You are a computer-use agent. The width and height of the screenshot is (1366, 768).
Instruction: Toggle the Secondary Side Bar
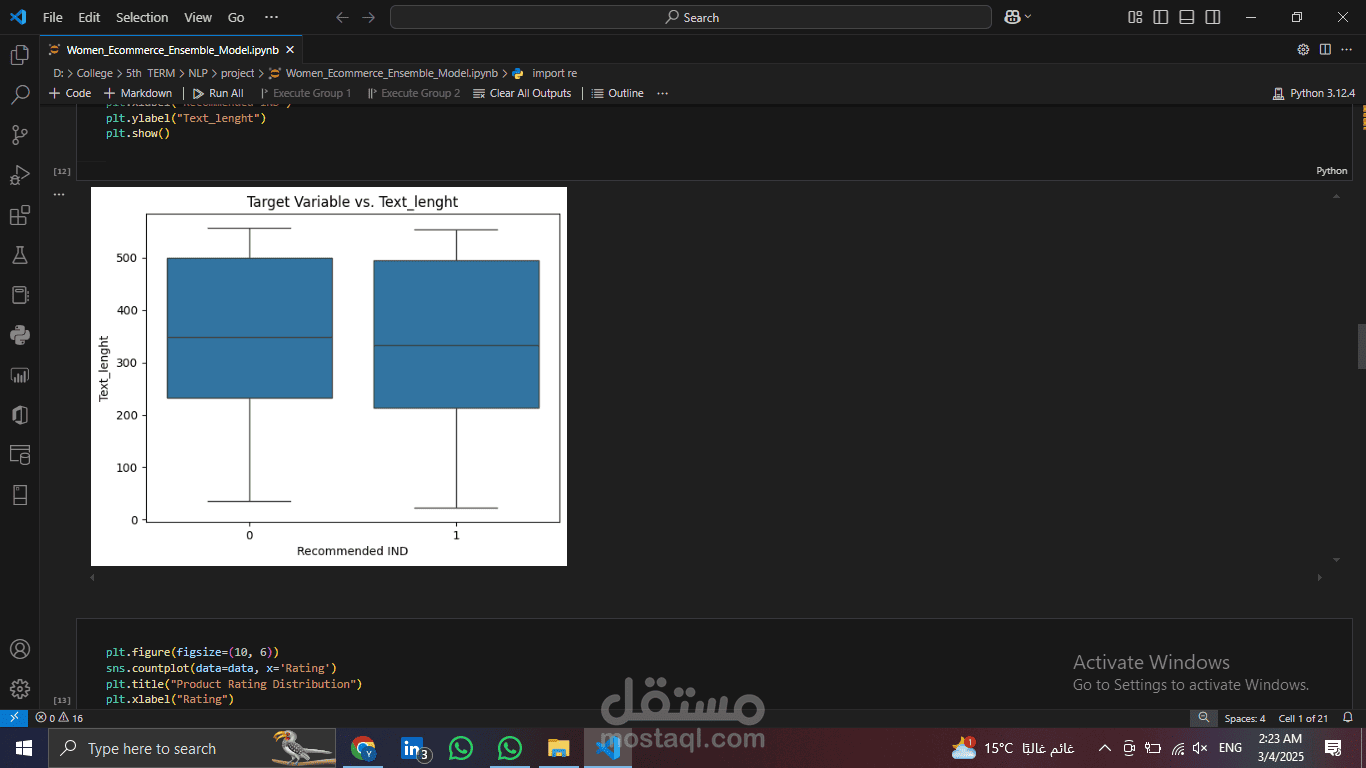click(1213, 17)
